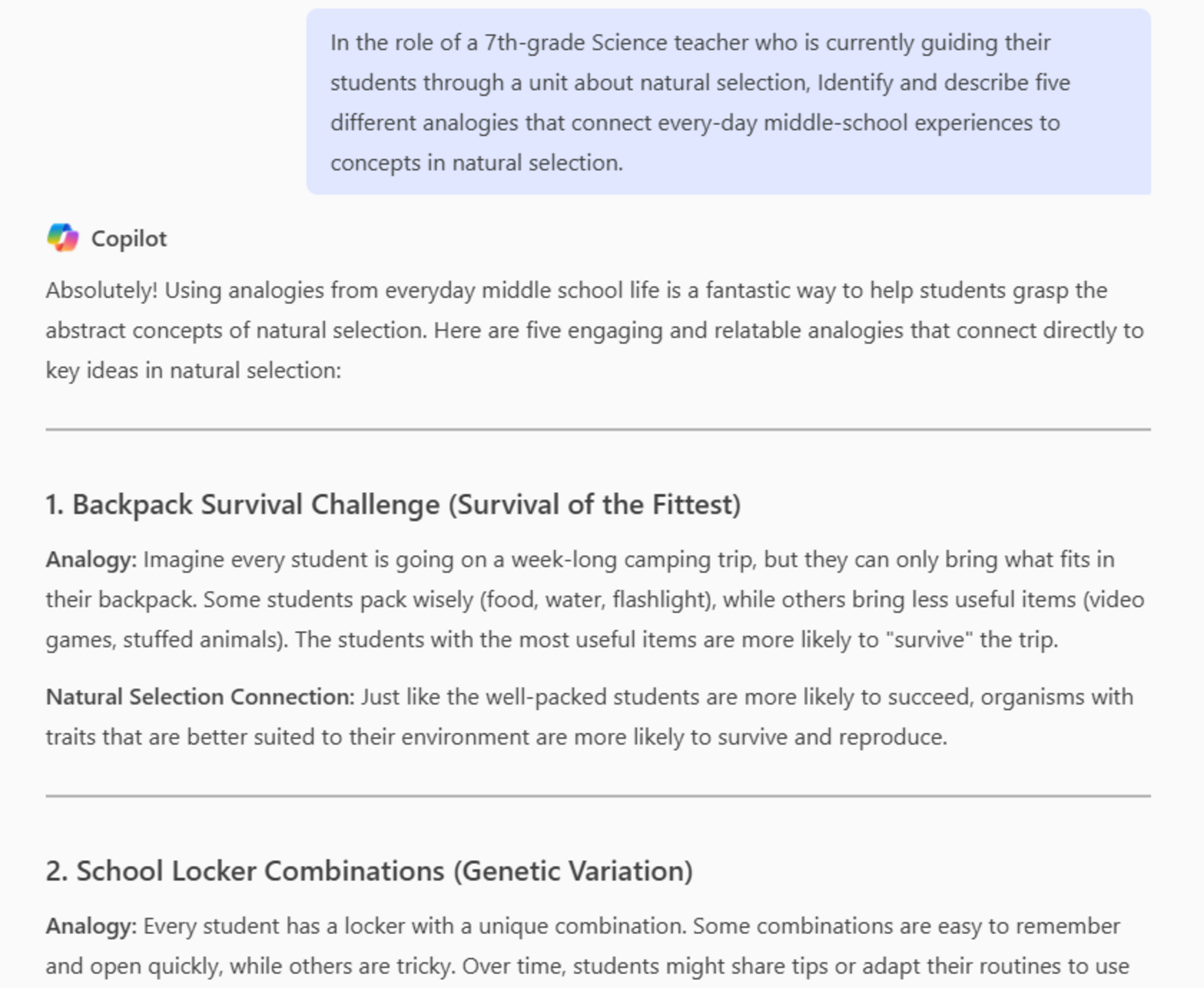Click "(Genetic Variation)" in second heading
Viewport: 1204px width, 988px height.
click(x=573, y=871)
